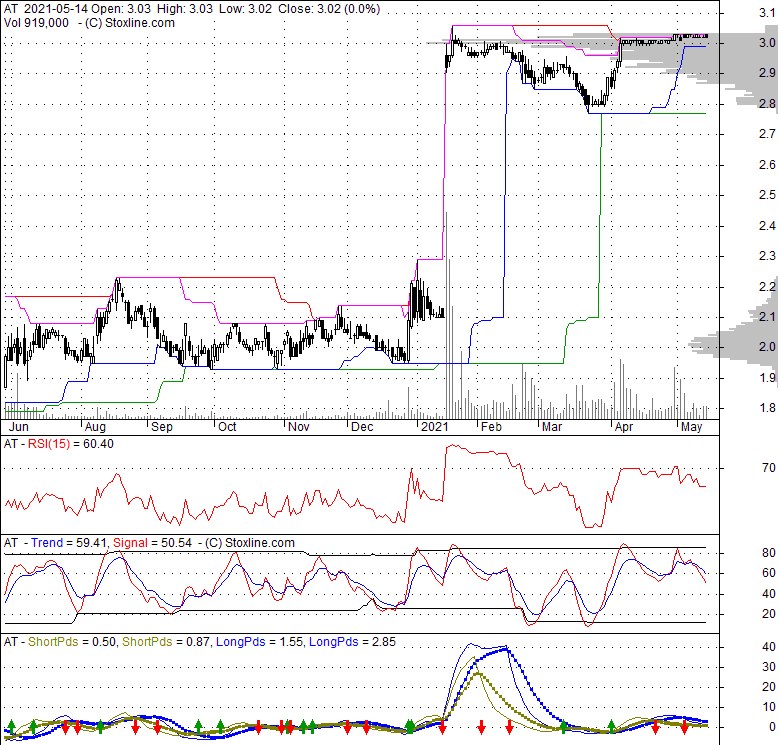This screenshot has width=780, height=745.
Task: Click the 'May' month axis label
Action: coord(691,427)
